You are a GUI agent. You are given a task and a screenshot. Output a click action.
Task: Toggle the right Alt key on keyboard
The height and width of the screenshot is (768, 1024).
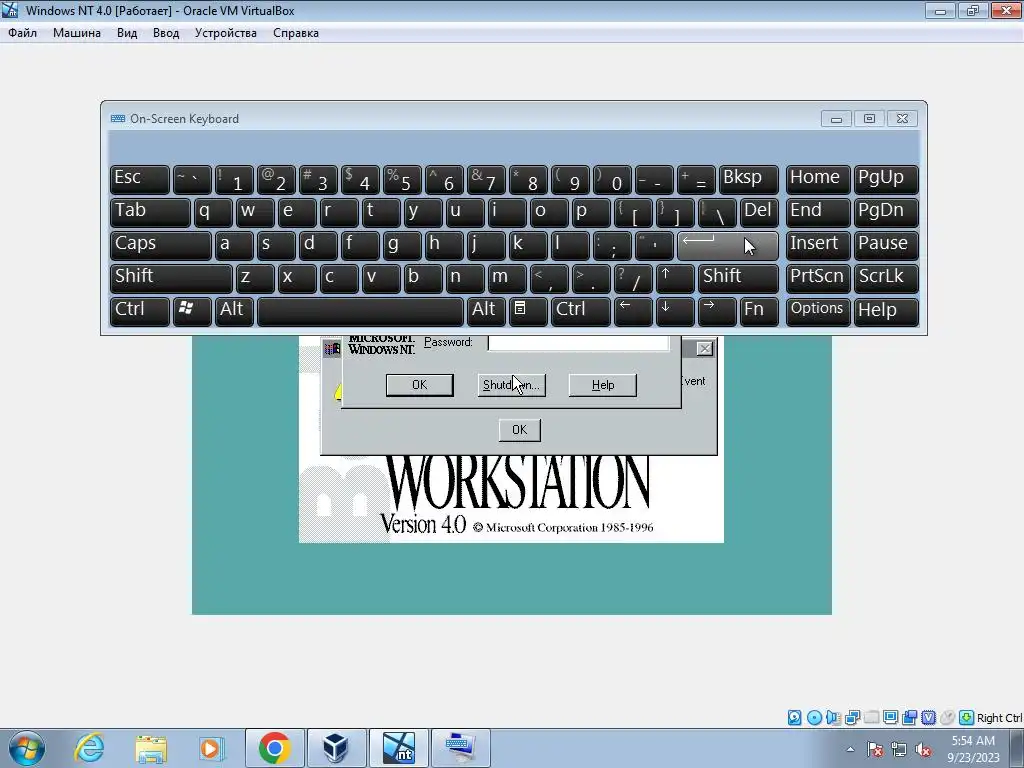486,310
